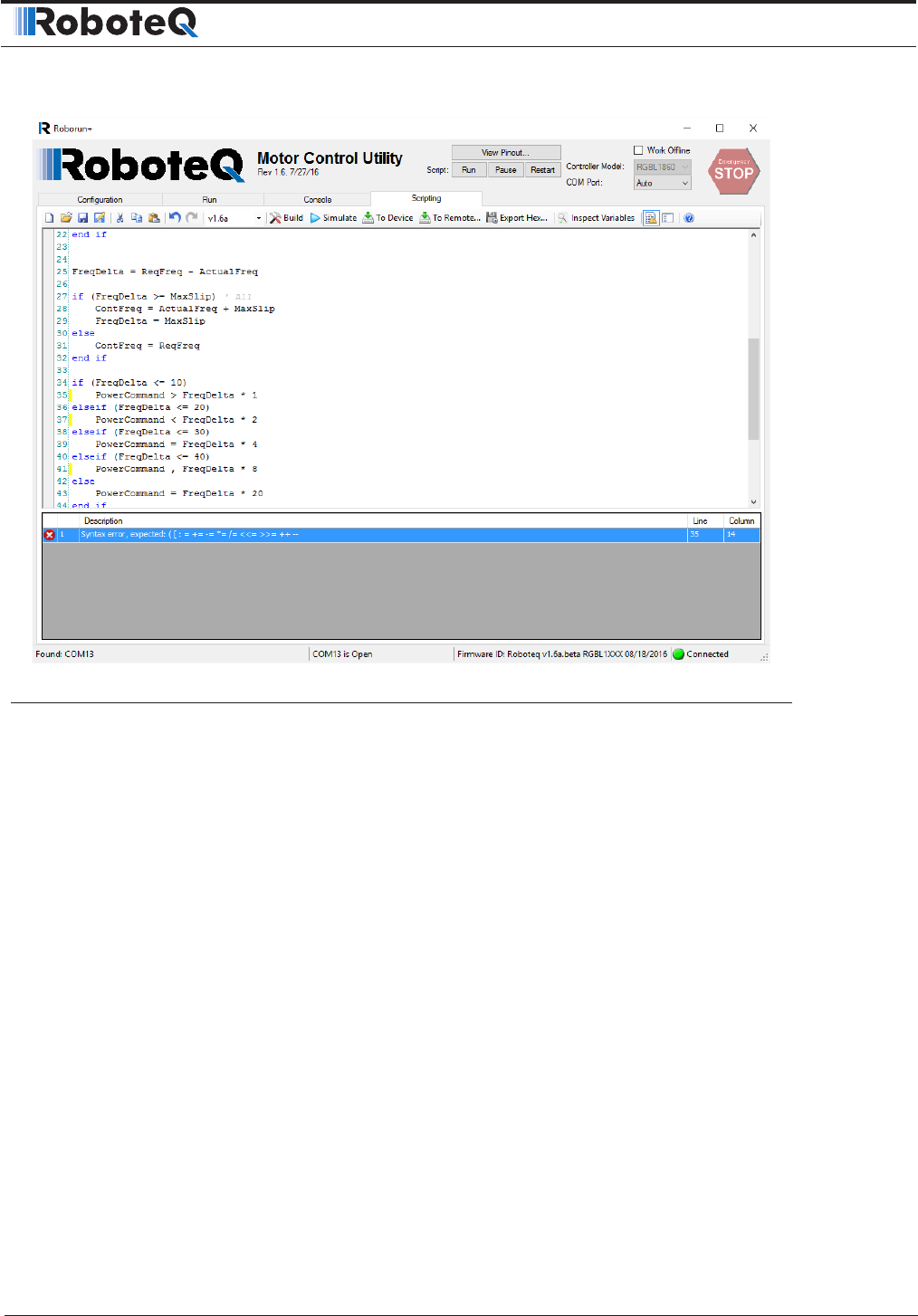Send script To Device
The height and width of the screenshot is (1316, 918).
point(387,218)
